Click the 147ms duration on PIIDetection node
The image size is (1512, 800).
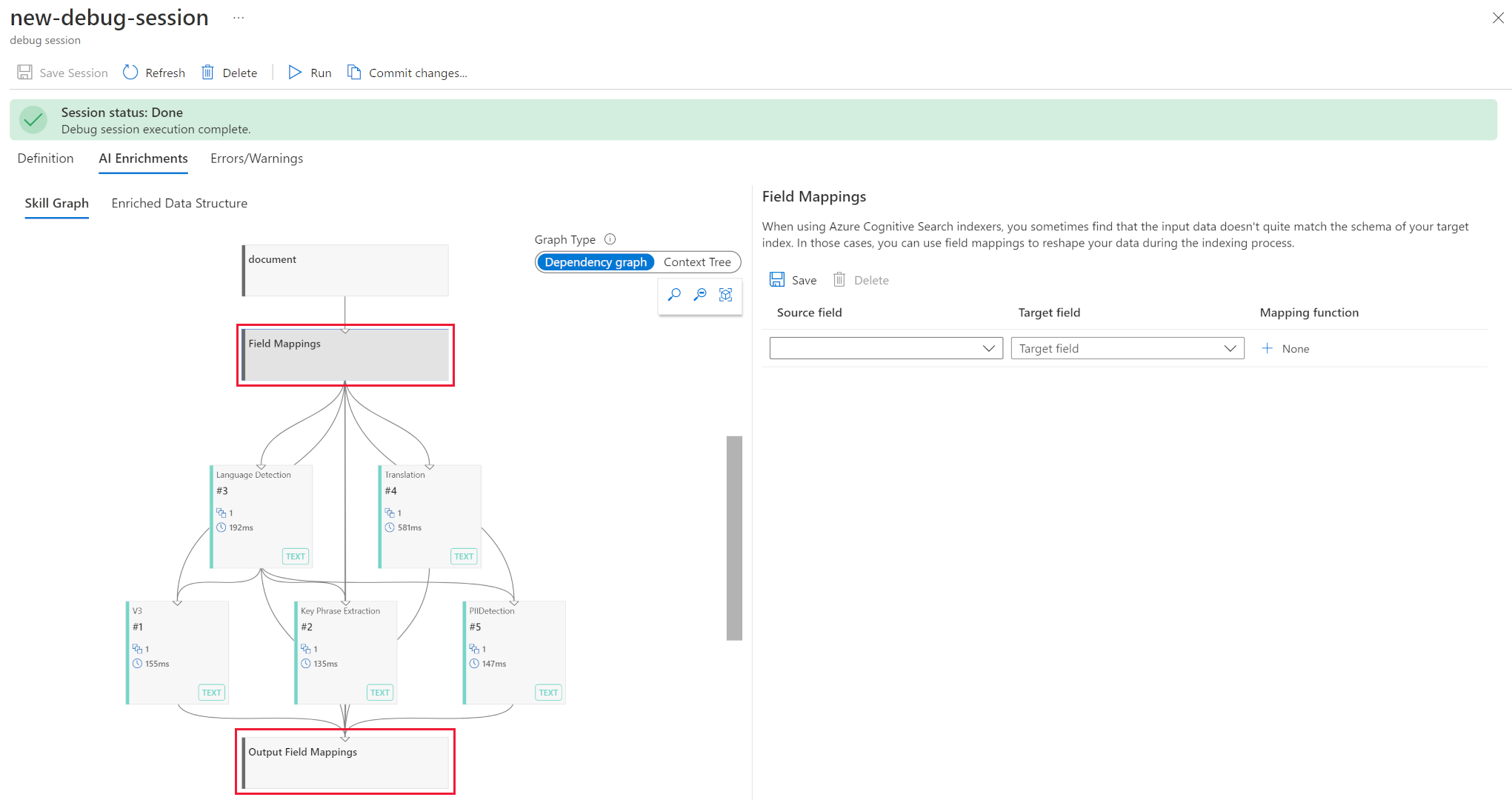[x=494, y=664]
